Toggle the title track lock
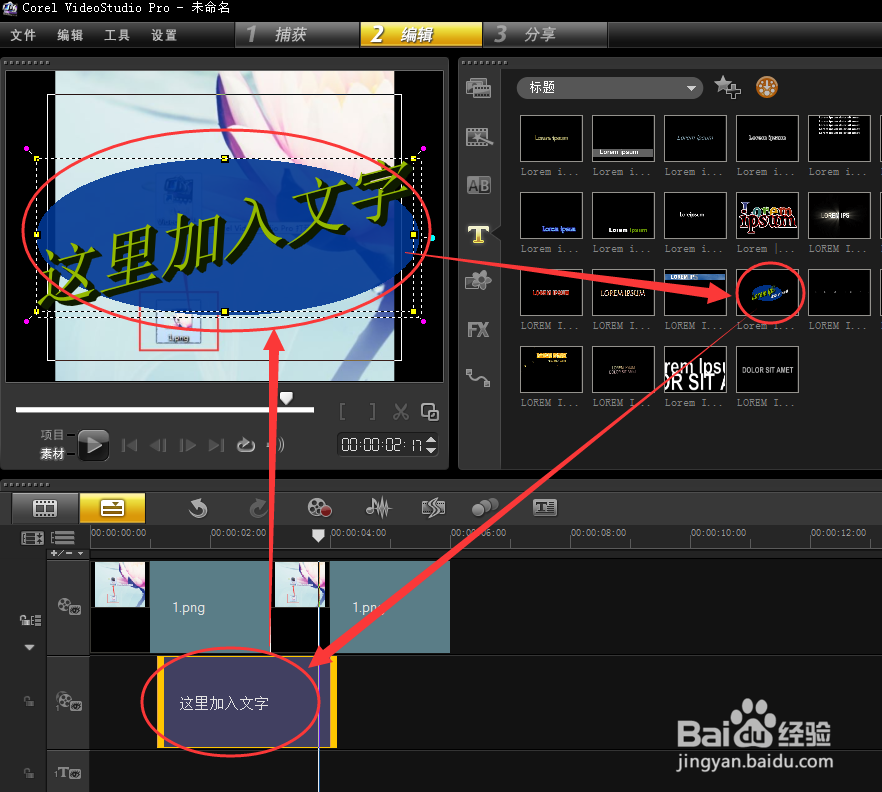The width and height of the screenshot is (882, 792). 28,773
